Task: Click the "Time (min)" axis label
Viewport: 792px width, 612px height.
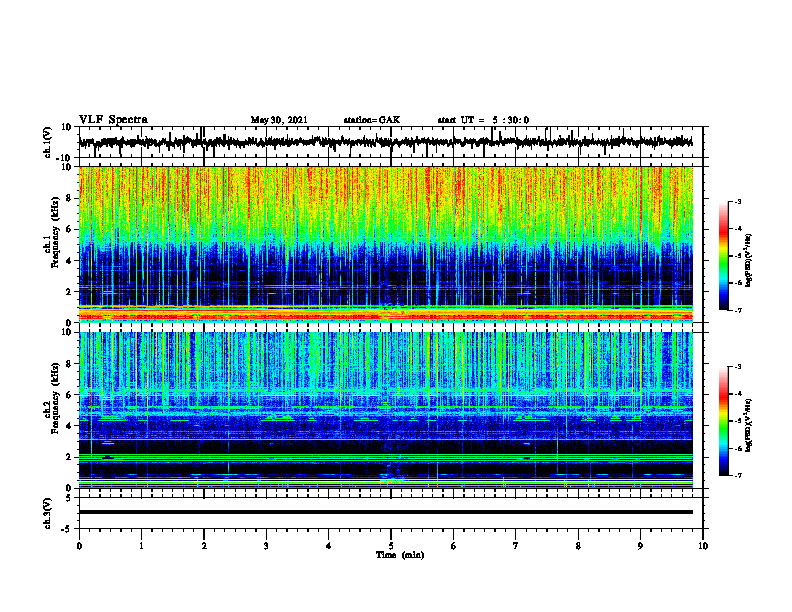Action: [400, 555]
